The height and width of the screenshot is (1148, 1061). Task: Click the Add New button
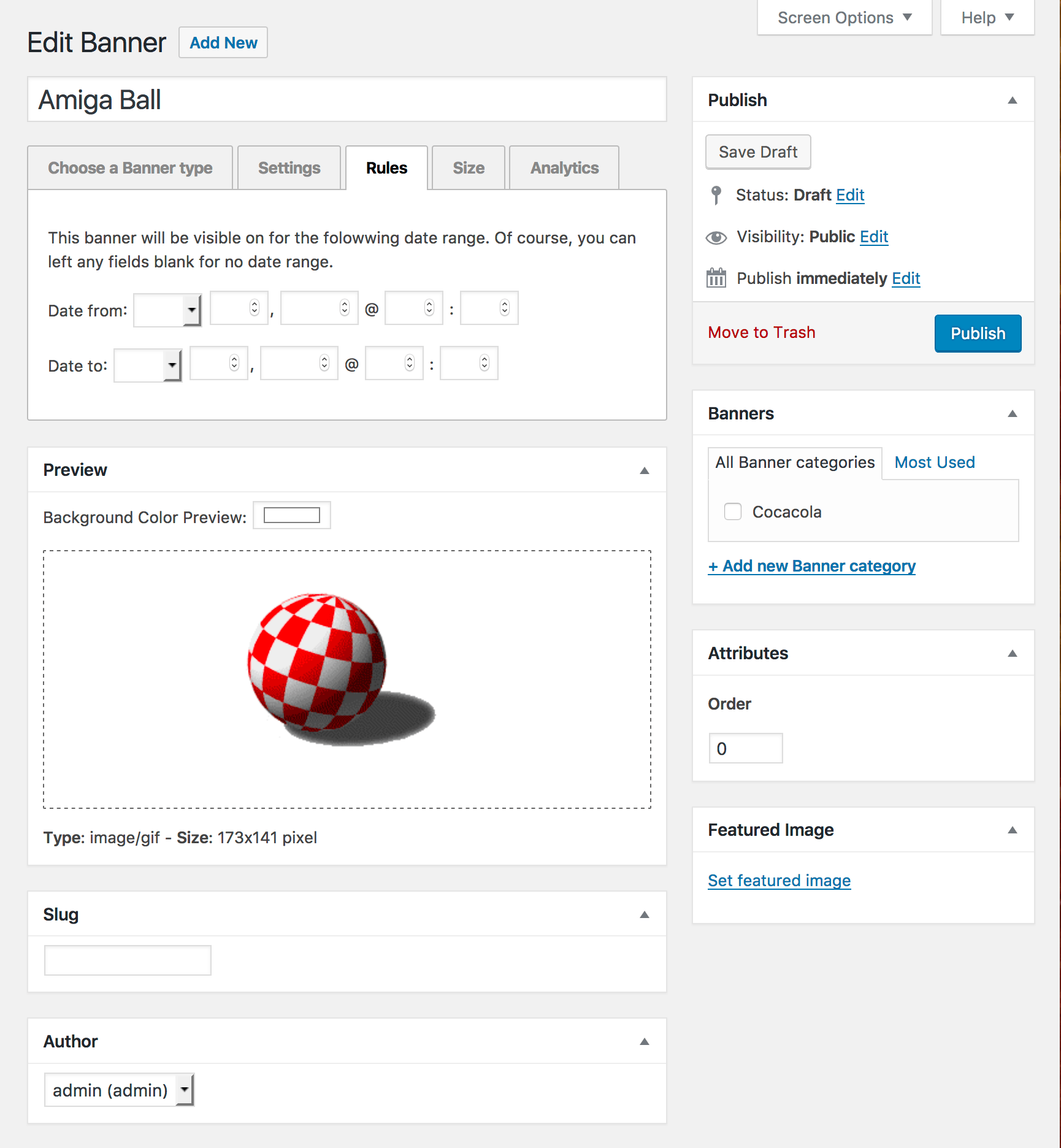(223, 43)
